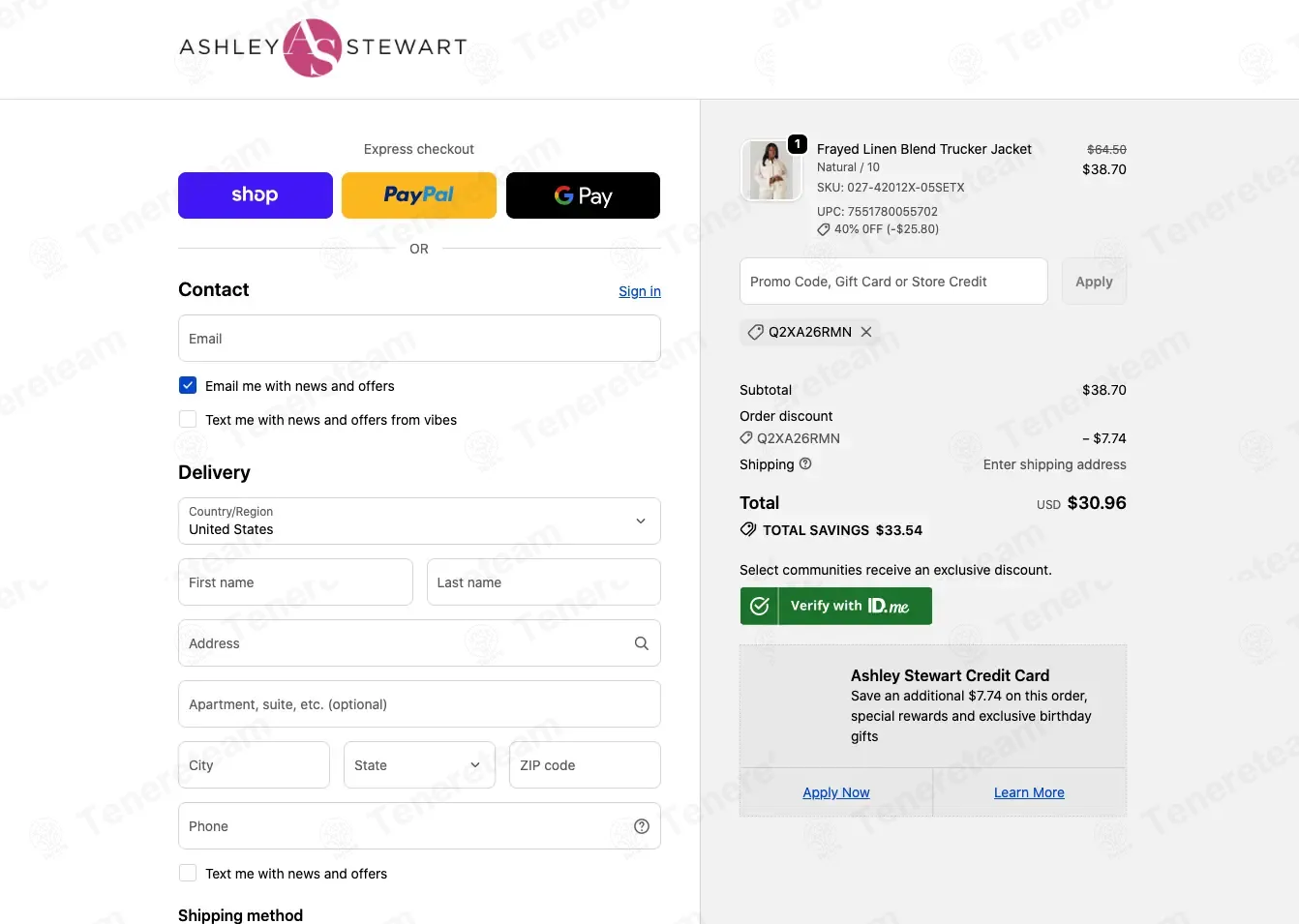
Task: Remove the Q2XA26RMN promo code
Action: click(x=866, y=332)
